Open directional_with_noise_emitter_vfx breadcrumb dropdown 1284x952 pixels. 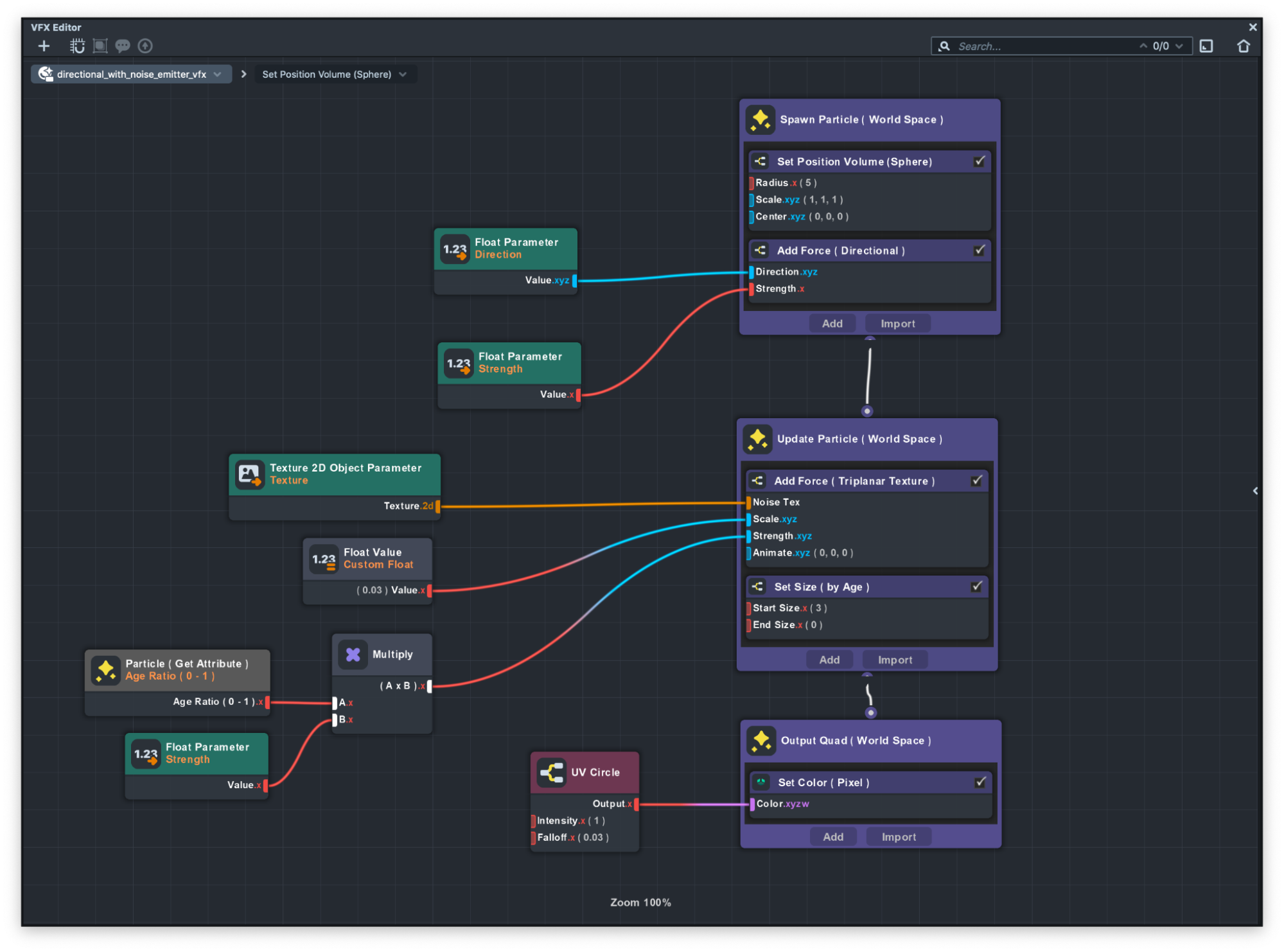tap(218, 75)
